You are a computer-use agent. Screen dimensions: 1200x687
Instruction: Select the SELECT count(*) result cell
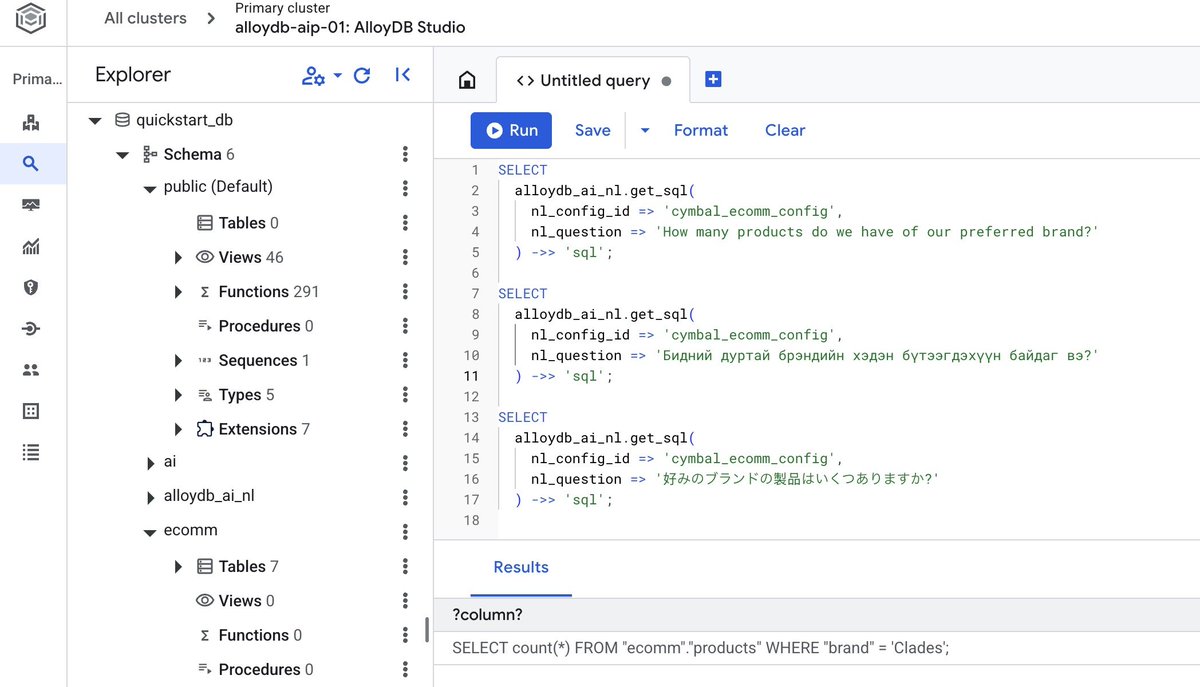[700, 648]
